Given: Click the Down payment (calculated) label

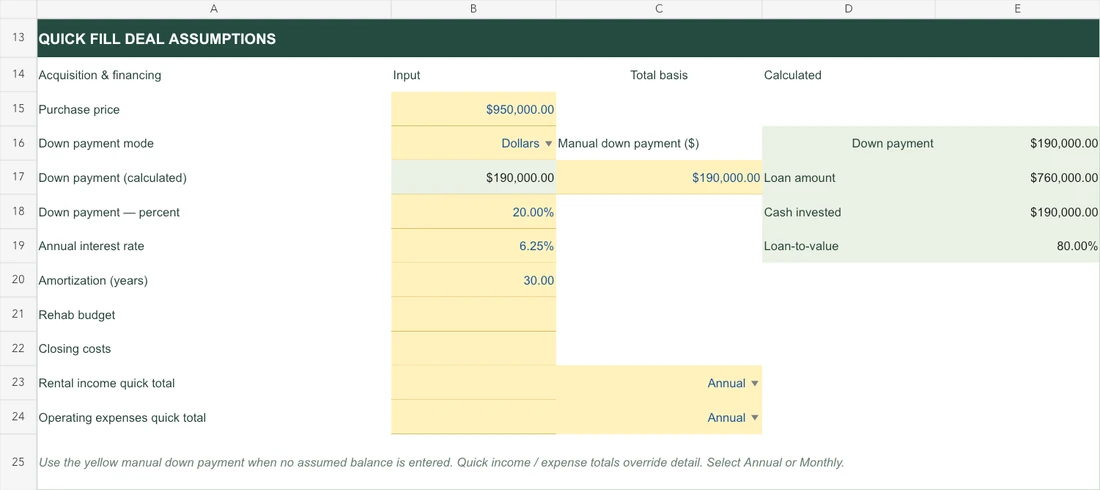Looking at the screenshot, I should coord(112,178).
